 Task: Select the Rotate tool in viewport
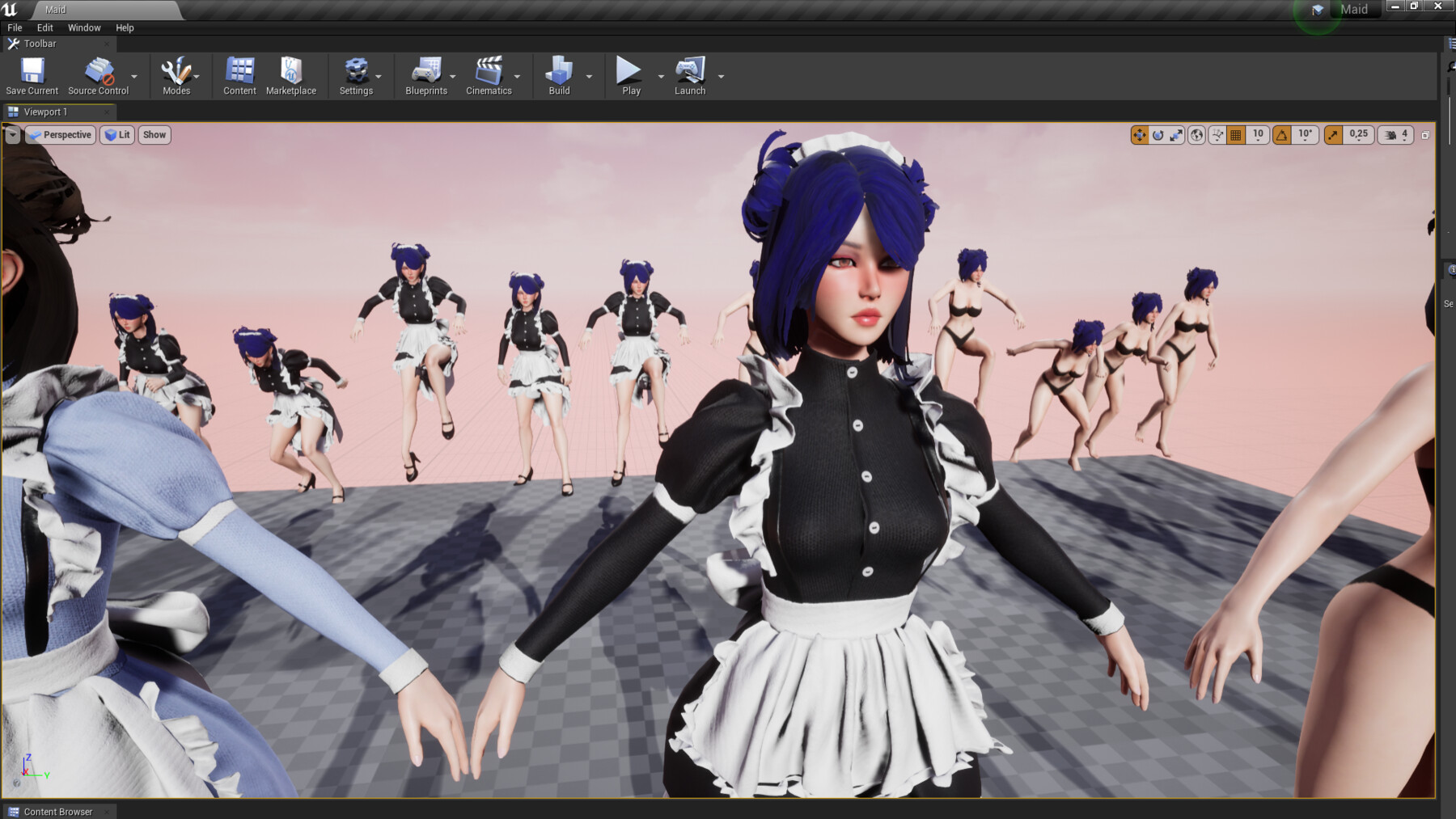tap(1158, 135)
